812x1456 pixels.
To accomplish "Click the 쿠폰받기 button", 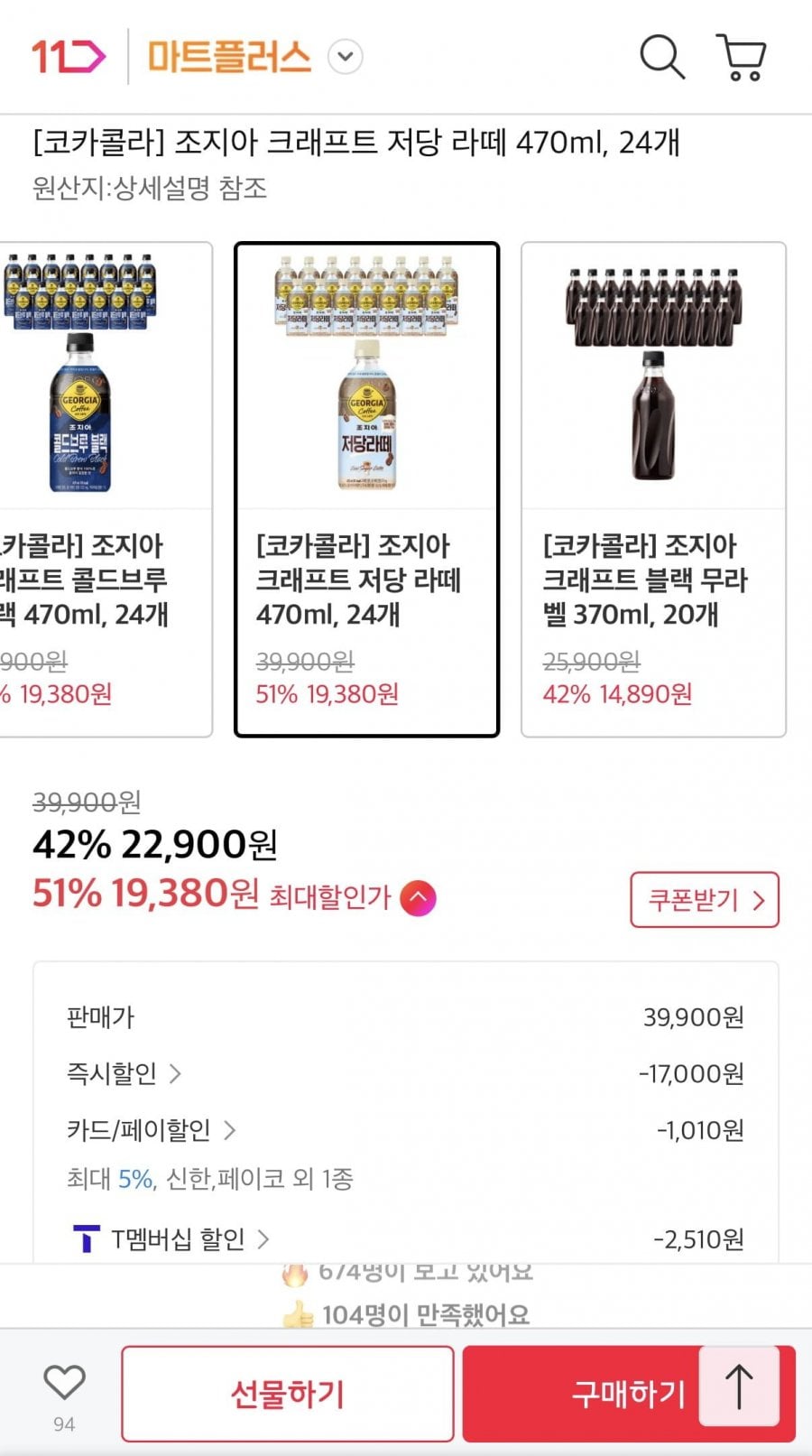I will [704, 899].
